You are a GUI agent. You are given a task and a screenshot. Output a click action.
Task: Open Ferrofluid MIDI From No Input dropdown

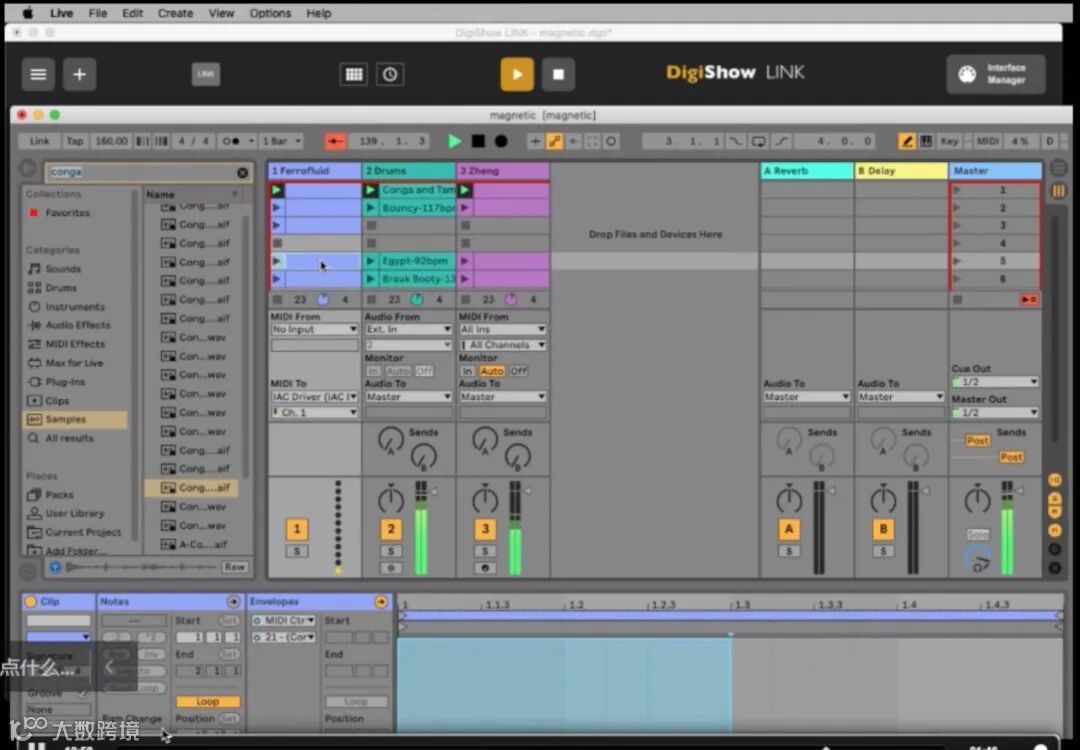(x=314, y=329)
